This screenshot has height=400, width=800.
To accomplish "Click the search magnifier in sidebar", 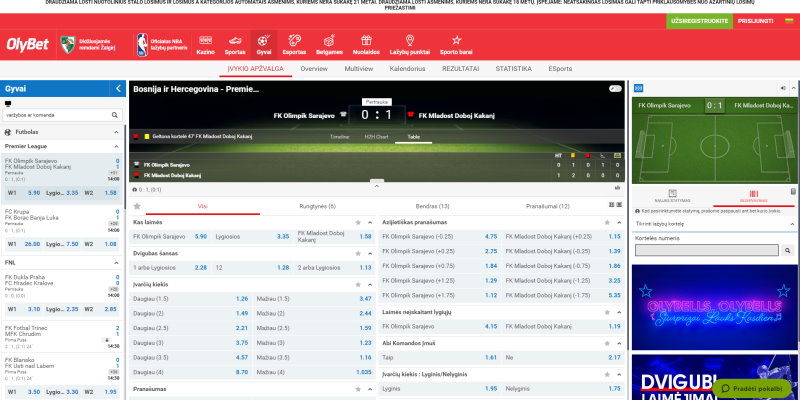I will (115, 115).
